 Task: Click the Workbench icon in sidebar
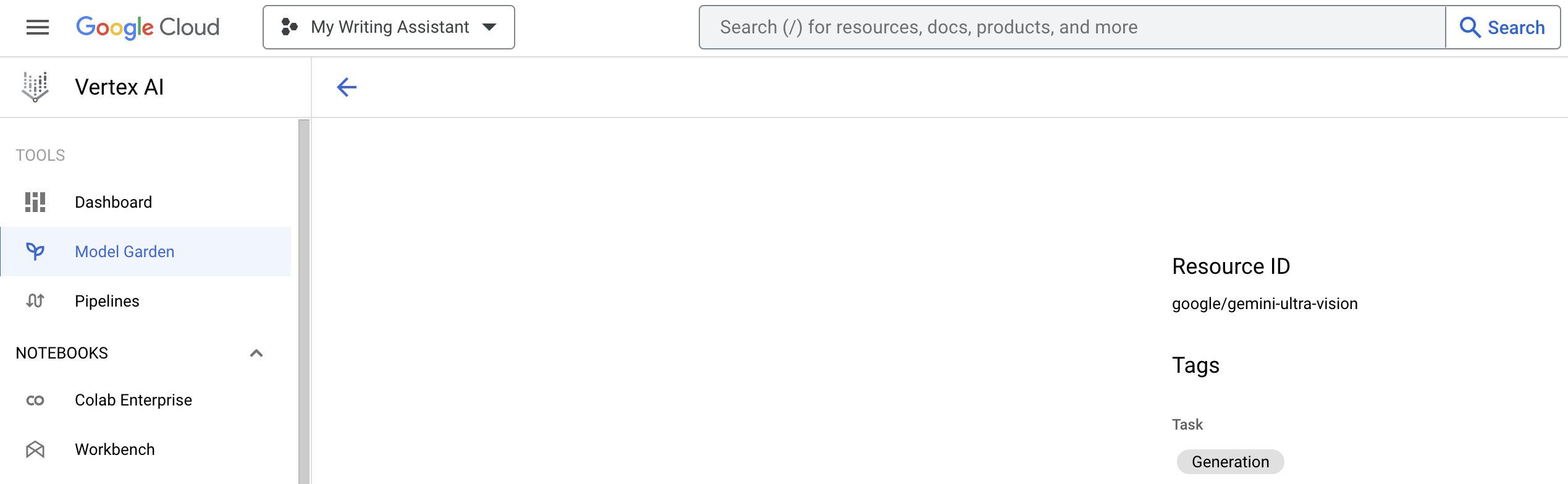pos(35,449)
